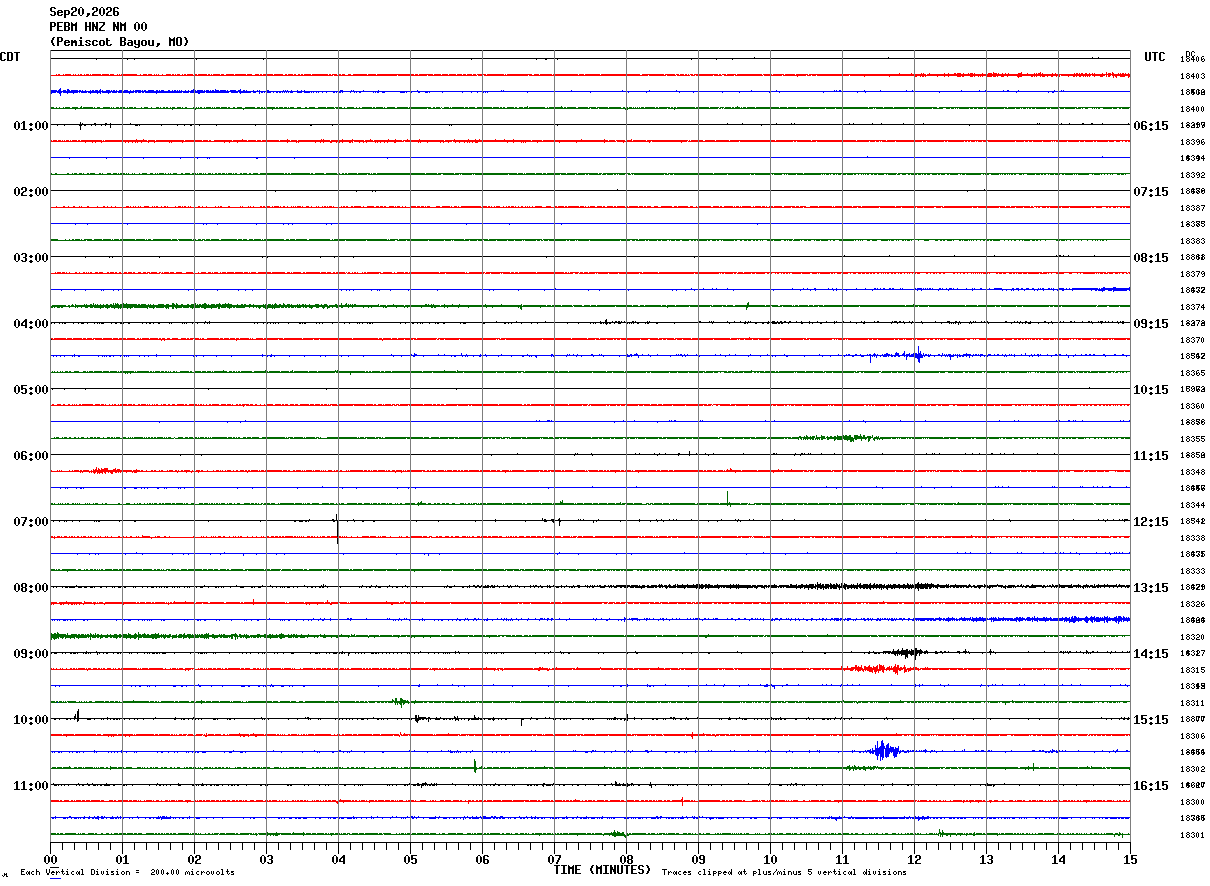Click the green event near minute 11 on the 05:00 row
Image resolution: width=1210 pixels, height=886 pixels.
(840, 437)
